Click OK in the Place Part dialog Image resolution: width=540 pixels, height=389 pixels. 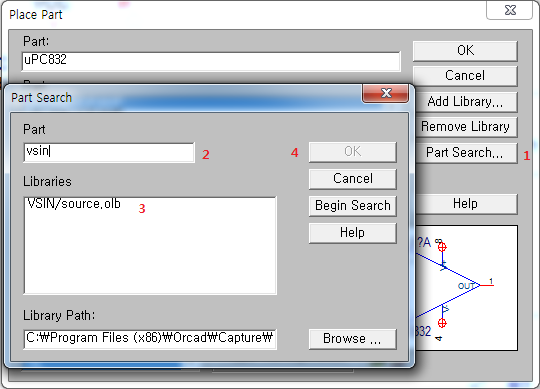pyautogui.click(x=465, y=51)
